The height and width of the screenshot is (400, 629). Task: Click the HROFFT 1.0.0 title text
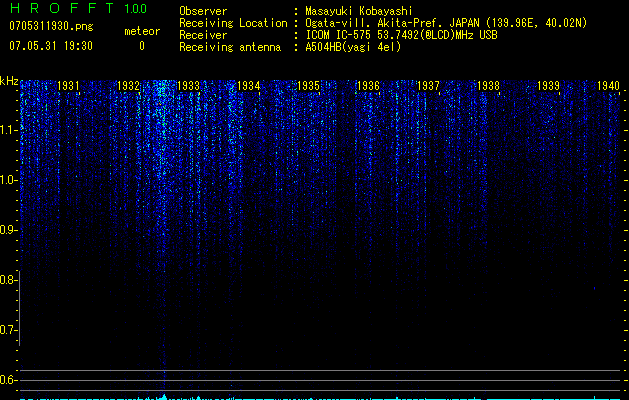click(78, 8)
